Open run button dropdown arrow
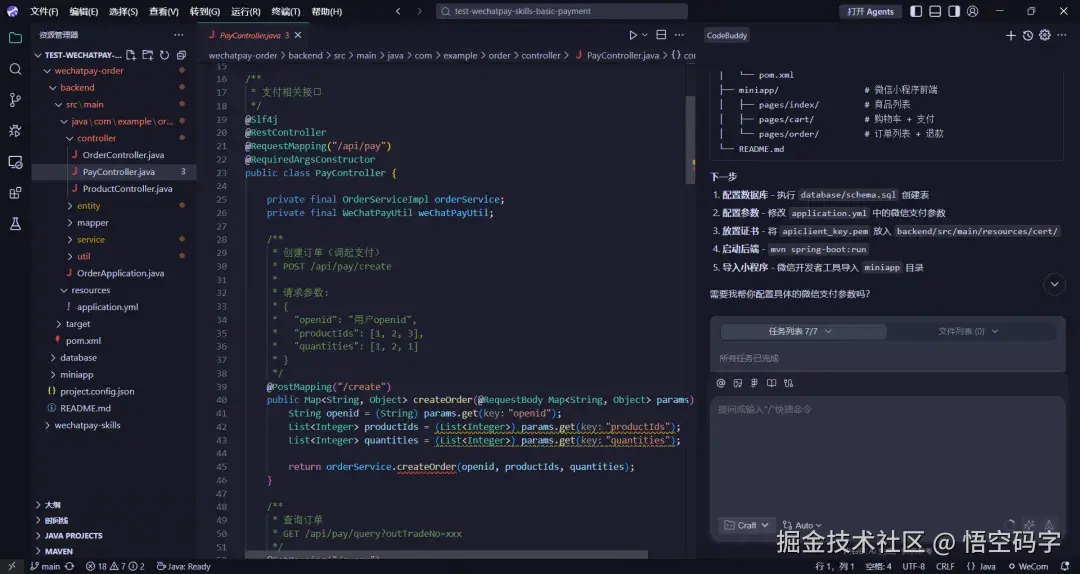 [x=645, y=35]
